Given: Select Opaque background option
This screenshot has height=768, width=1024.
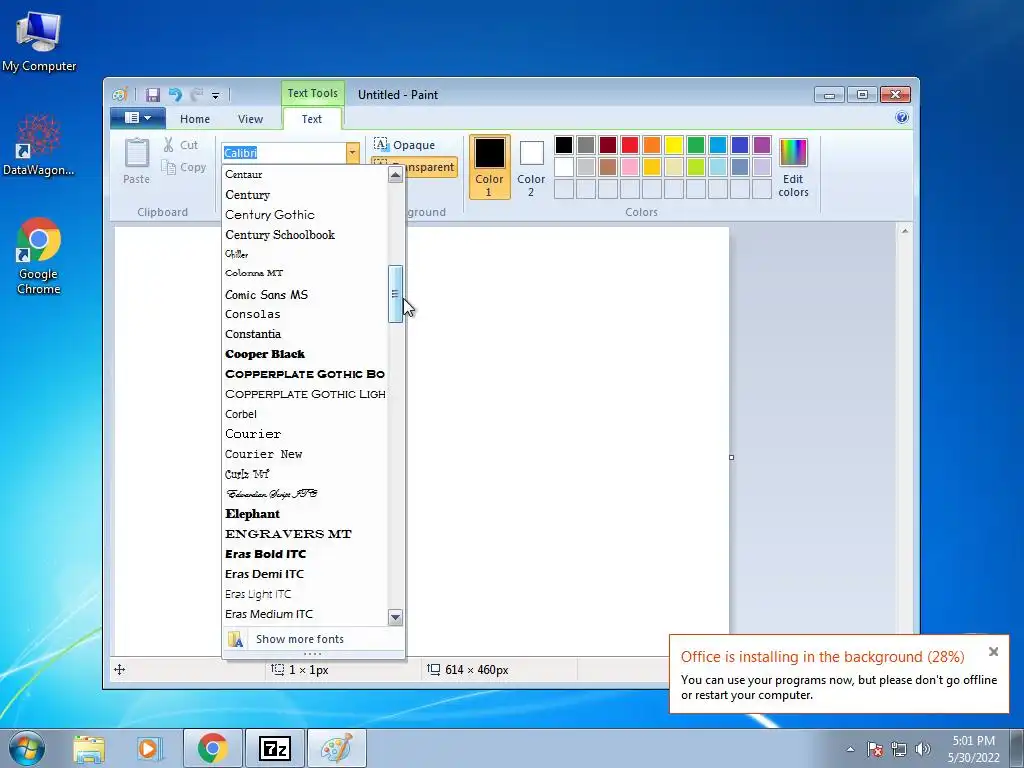Looking at the screenshot, I should [x=404, y=144].
